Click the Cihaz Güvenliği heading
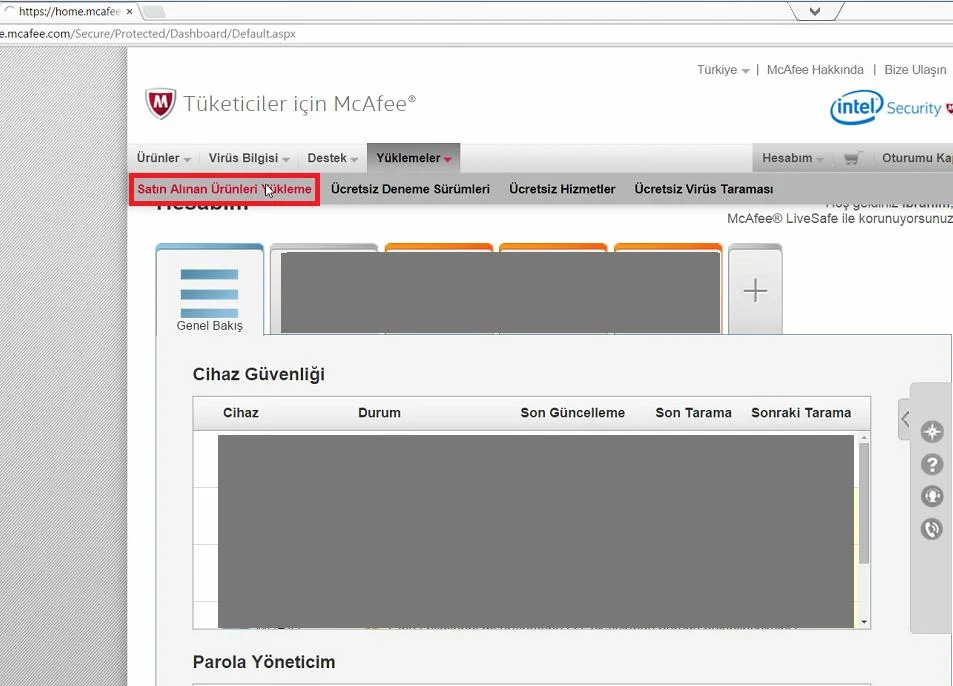The width and height of the screenshot is (953, 686). coord(259,374)
